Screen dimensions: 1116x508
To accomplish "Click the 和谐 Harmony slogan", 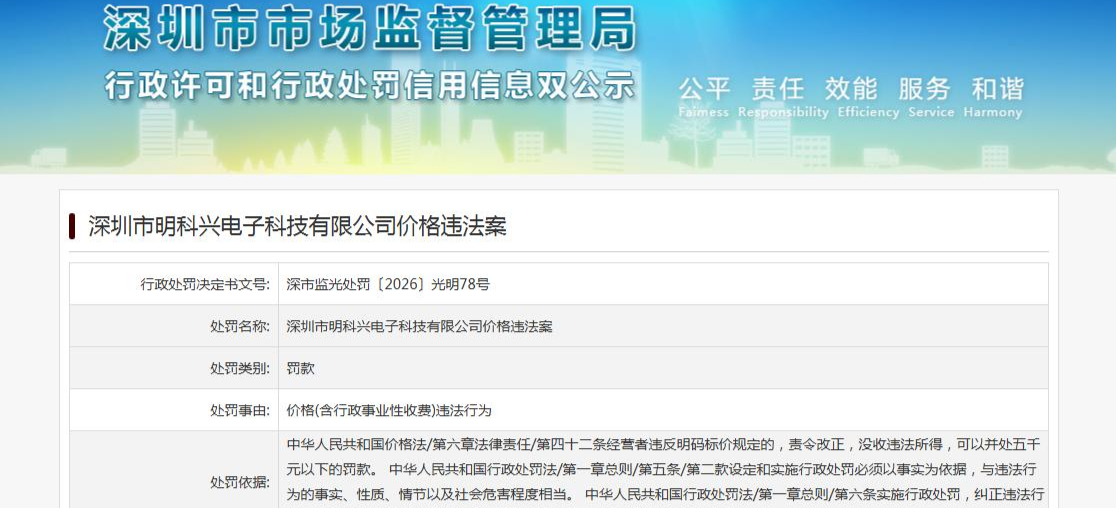I will click(993, 97).
